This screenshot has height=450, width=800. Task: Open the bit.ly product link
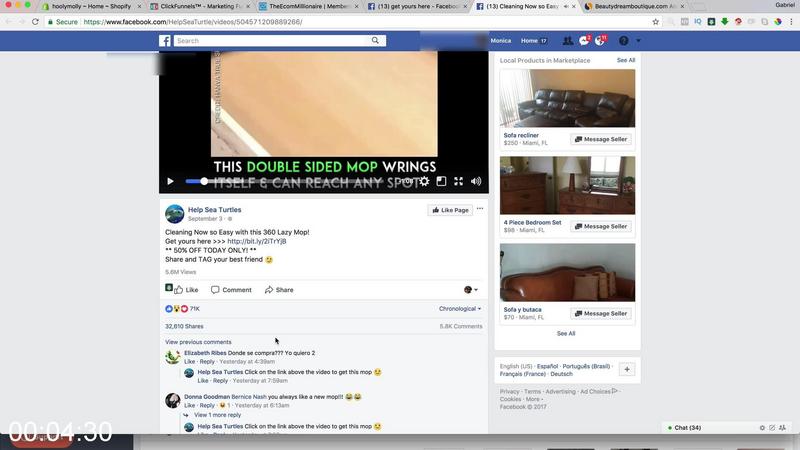point(257,241)
